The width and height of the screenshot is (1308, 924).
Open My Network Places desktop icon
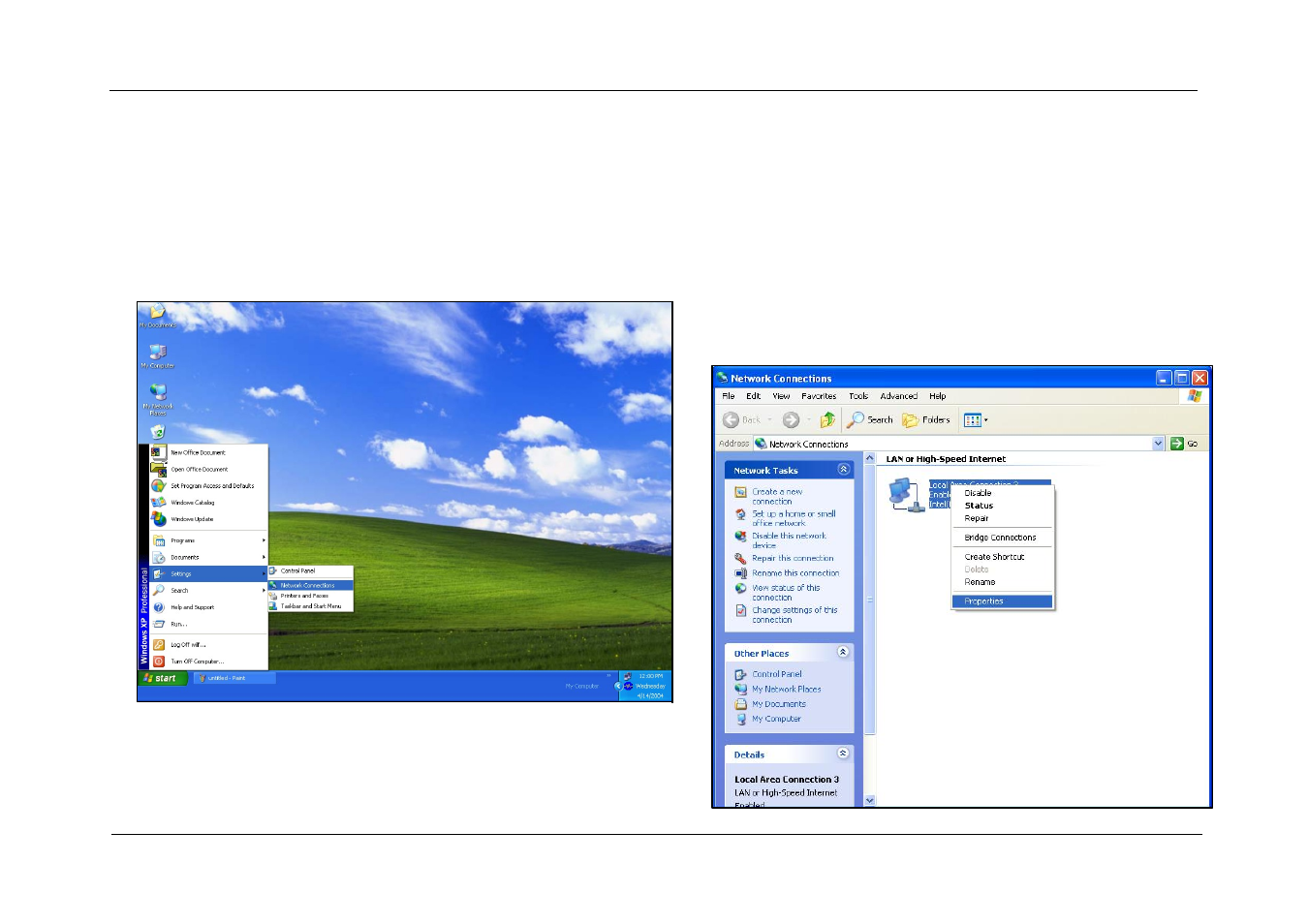click(158, 397)
